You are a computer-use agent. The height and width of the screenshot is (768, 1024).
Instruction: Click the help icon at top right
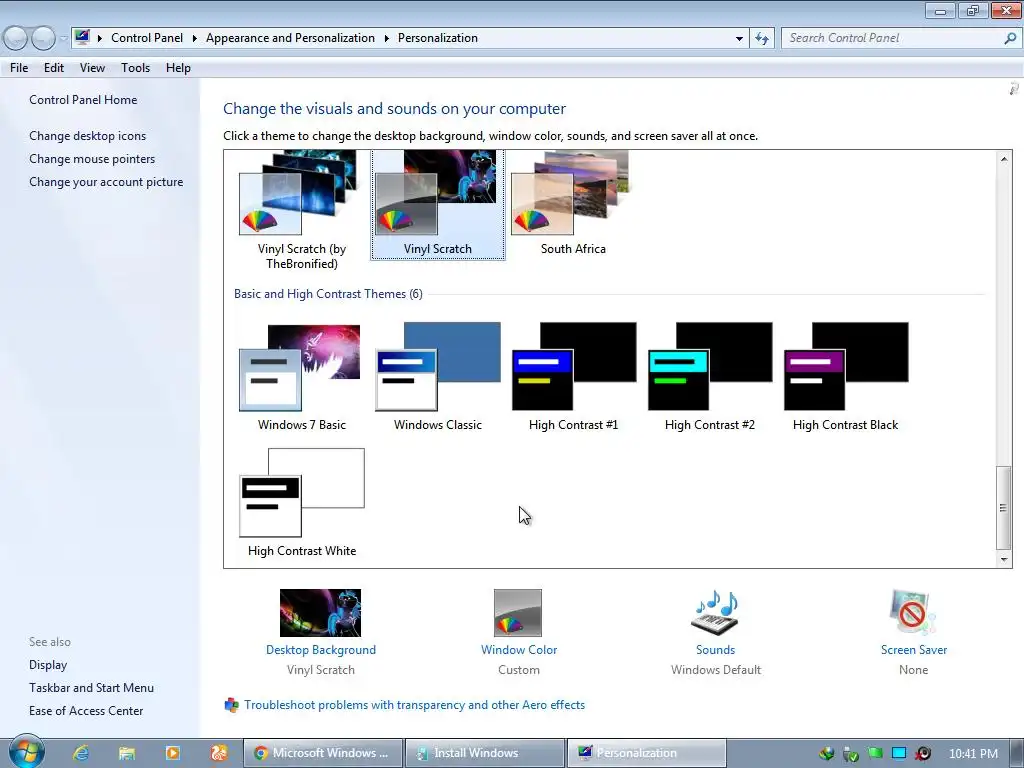pyautogui.click(x=1014, y=88)
